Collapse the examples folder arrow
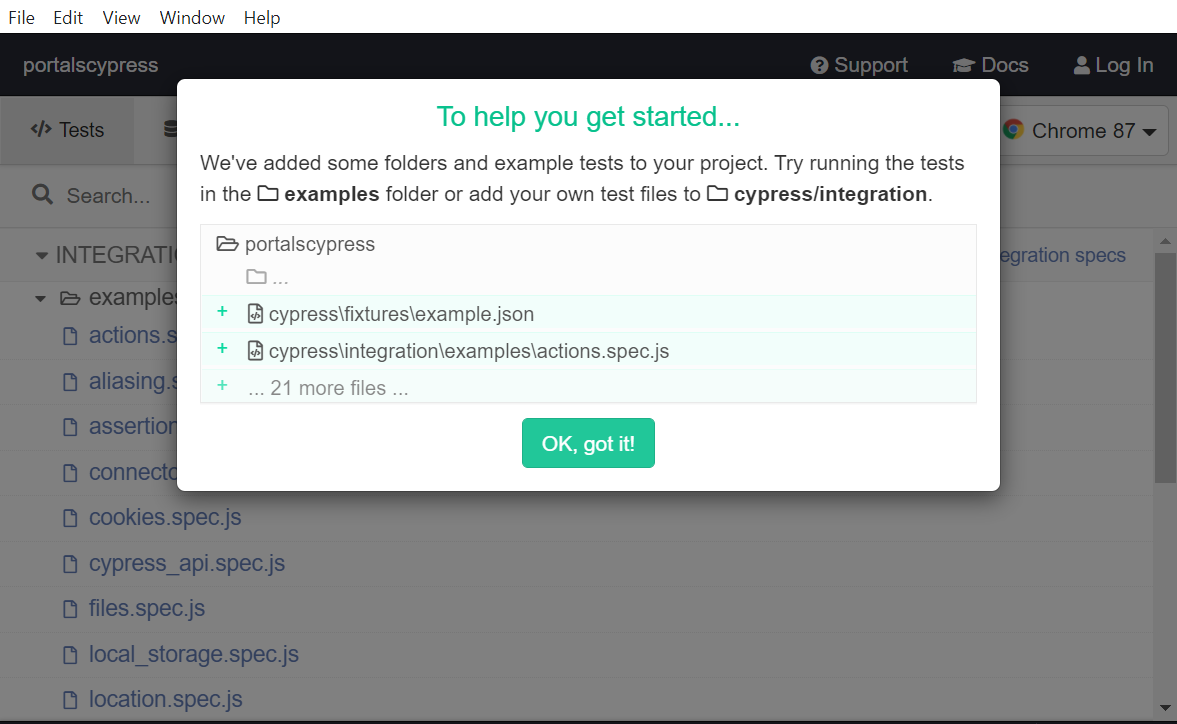 41,299
